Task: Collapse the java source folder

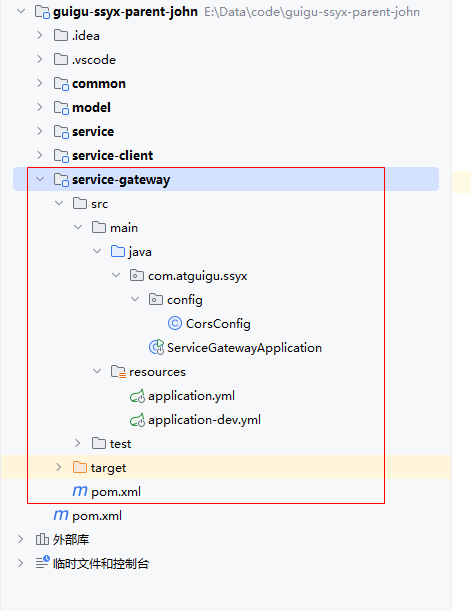Action: pos(97,251)
